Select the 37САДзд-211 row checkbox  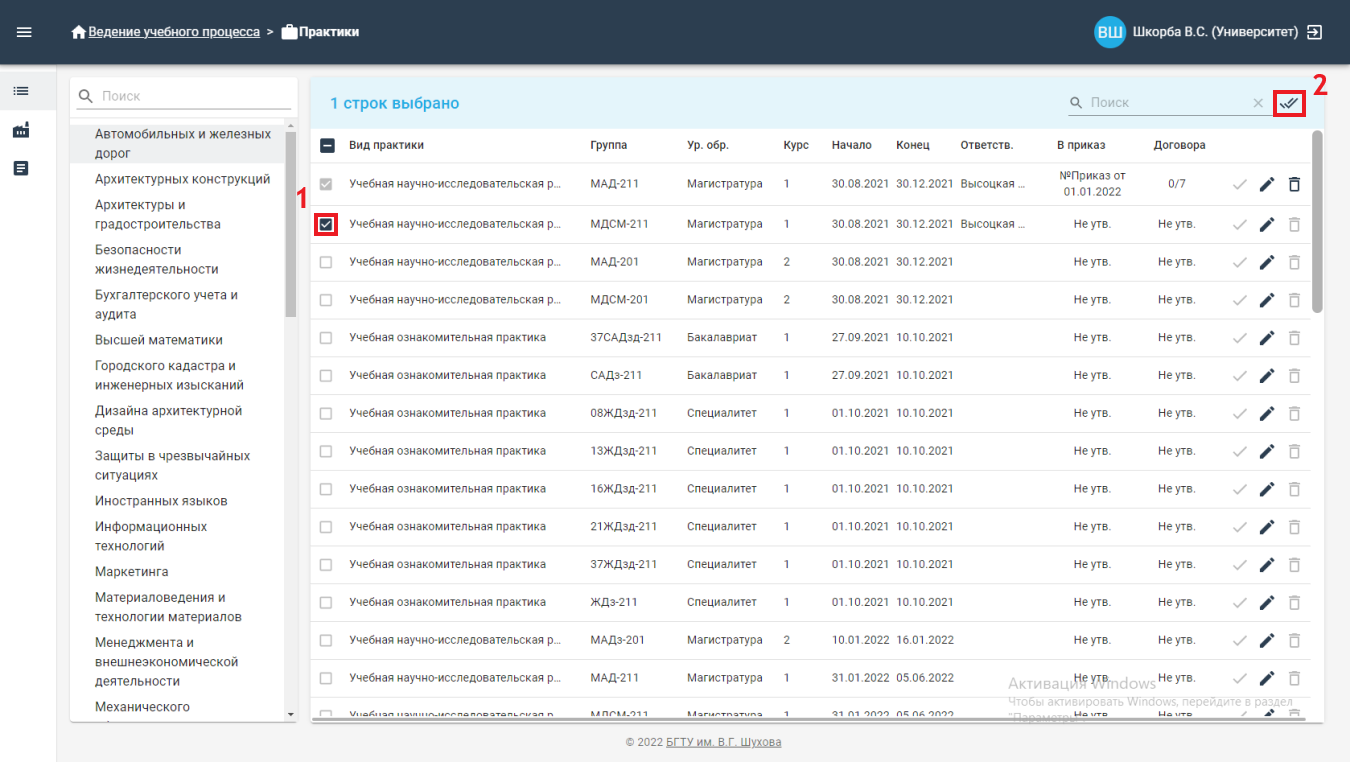tap(326, 338)
